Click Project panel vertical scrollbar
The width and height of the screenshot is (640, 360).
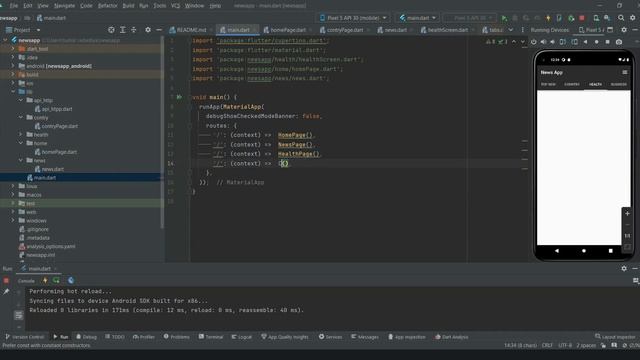[162, 131]
